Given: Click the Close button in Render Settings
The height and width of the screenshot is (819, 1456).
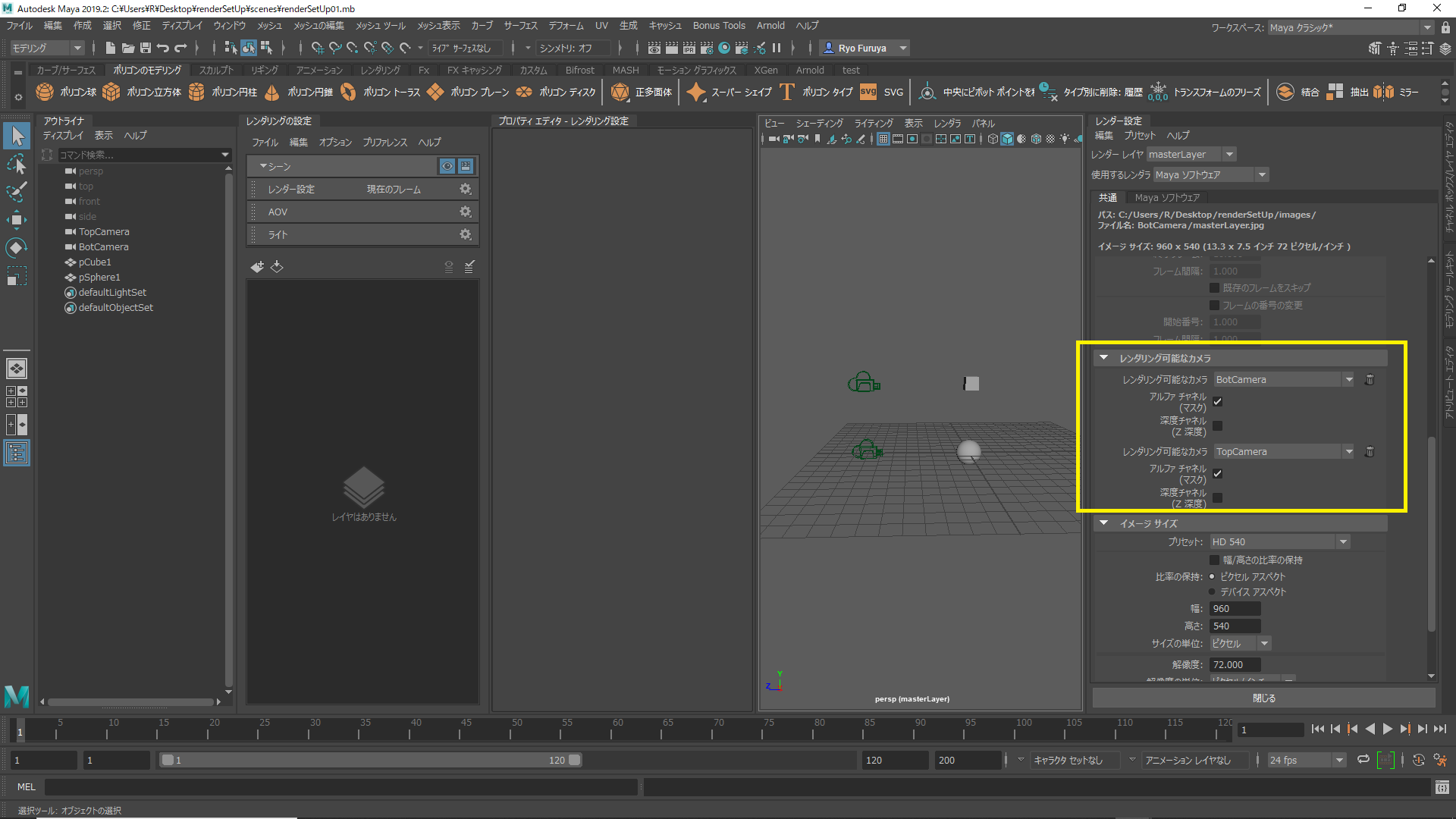Looking at the screenshot, I should tap(1263, 698).
